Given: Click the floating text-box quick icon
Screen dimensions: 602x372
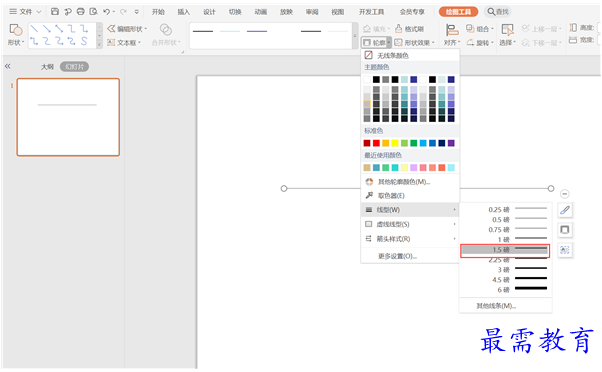Looking at the screenshot, I should tap(565, 250).
